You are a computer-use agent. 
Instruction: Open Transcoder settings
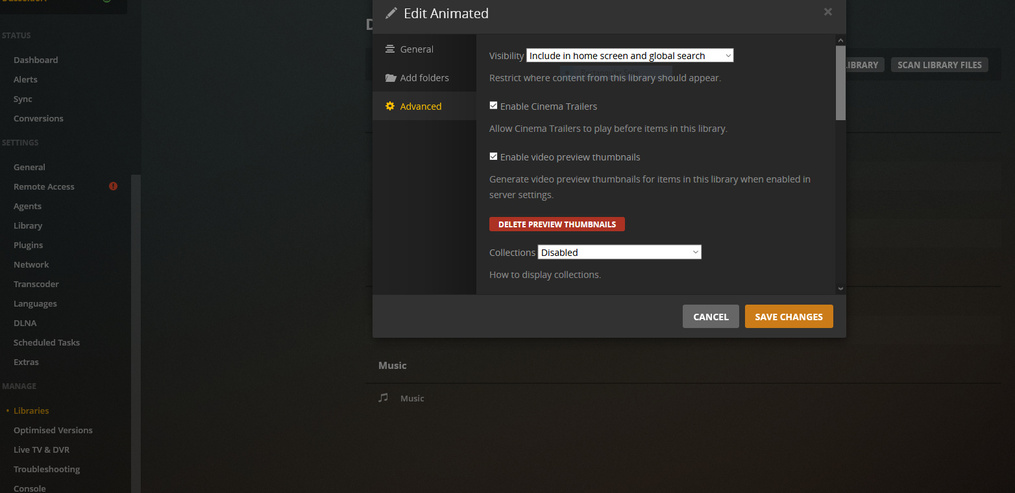[x=36, y=284]
